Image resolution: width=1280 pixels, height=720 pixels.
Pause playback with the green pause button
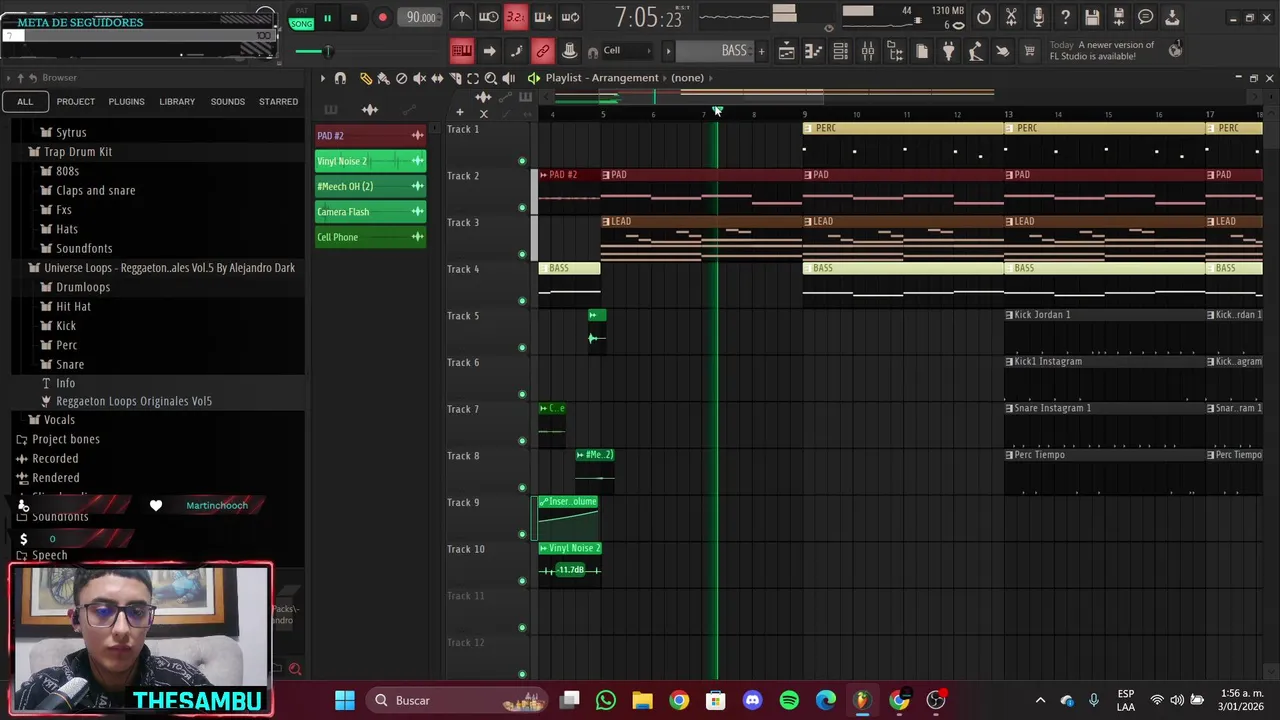pos(327,18)
